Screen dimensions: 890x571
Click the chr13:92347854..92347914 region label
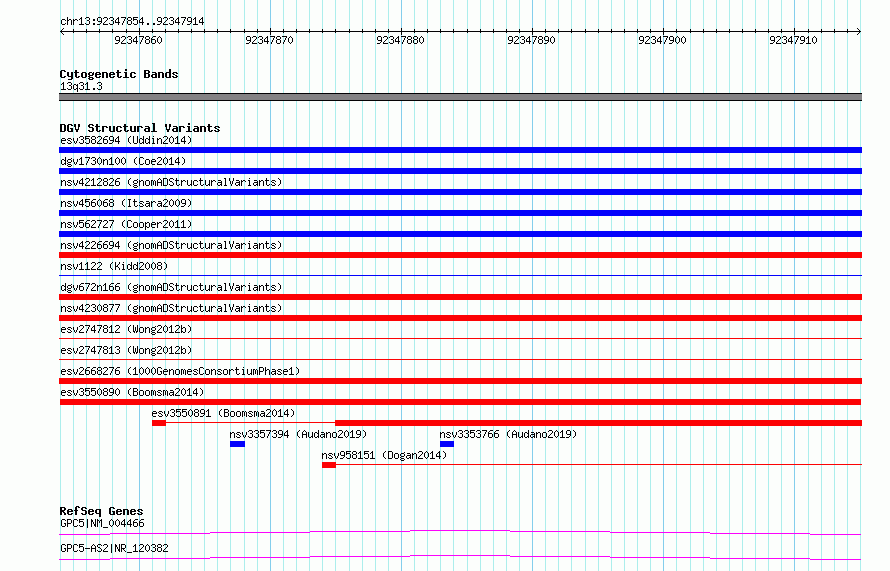[x=132, y=21]
